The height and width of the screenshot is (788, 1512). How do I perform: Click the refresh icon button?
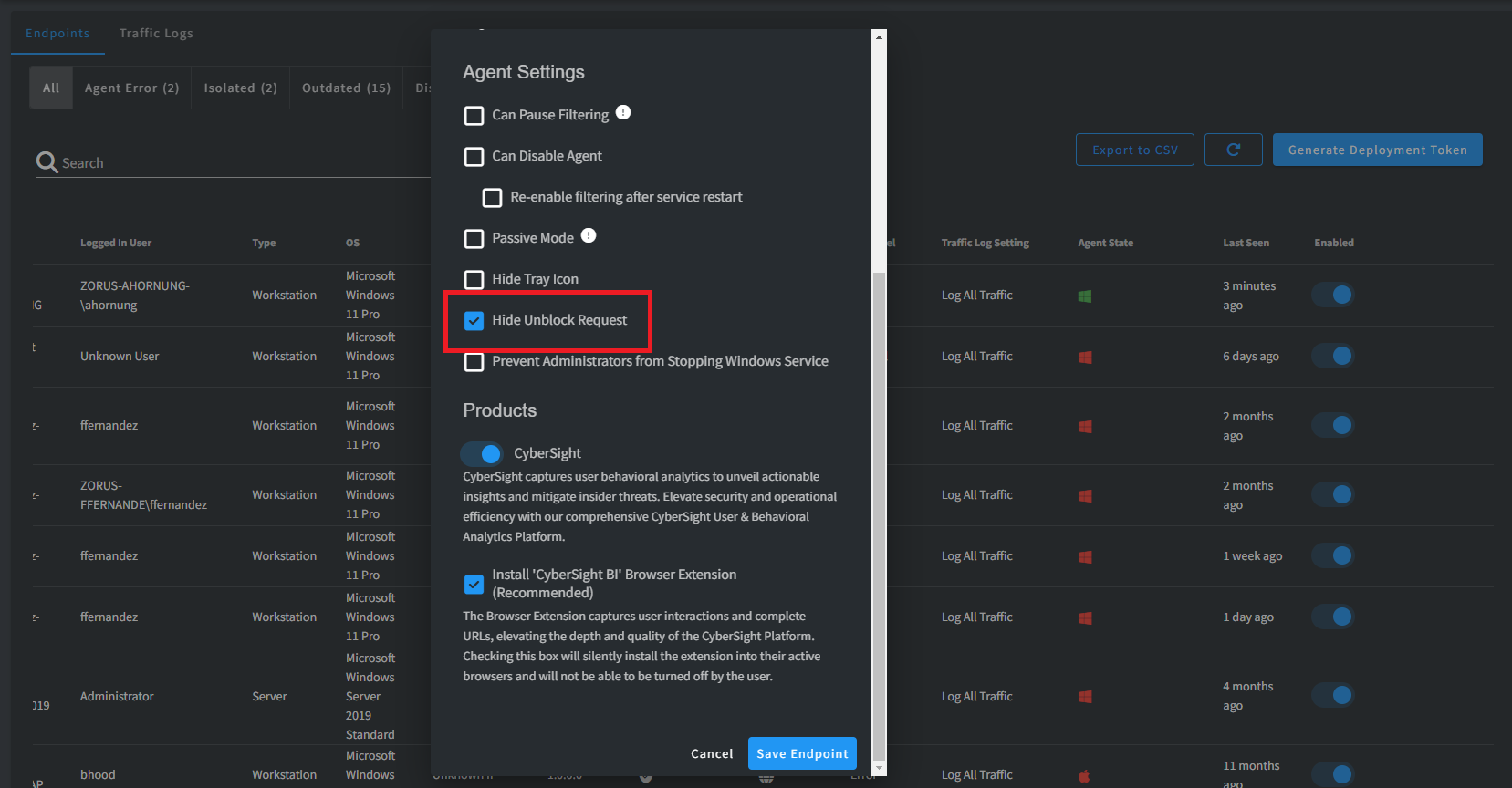pos(1233,150)
